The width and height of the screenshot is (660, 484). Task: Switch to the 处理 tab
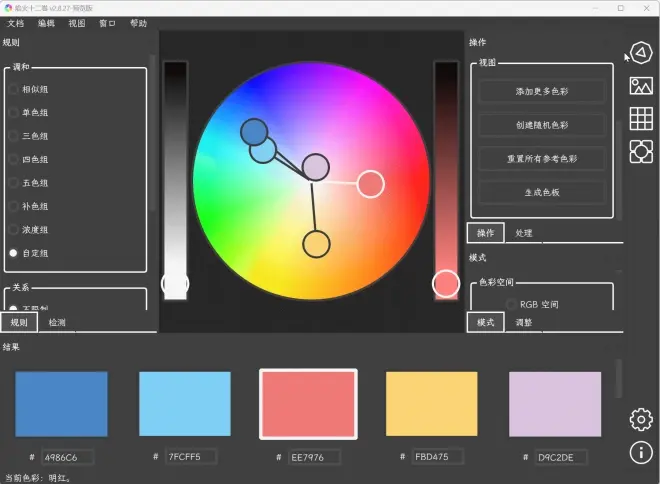524,233
